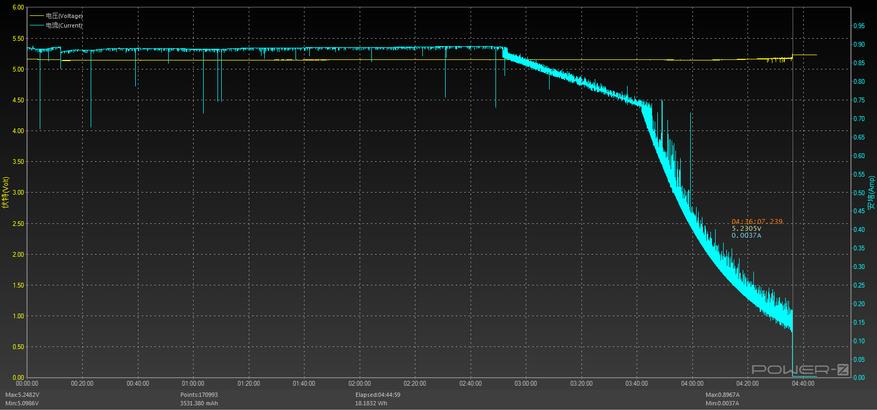Click the 0.0037A cursor current readout
Viewport: 877px width, 410px height.
tap(747, 236)
